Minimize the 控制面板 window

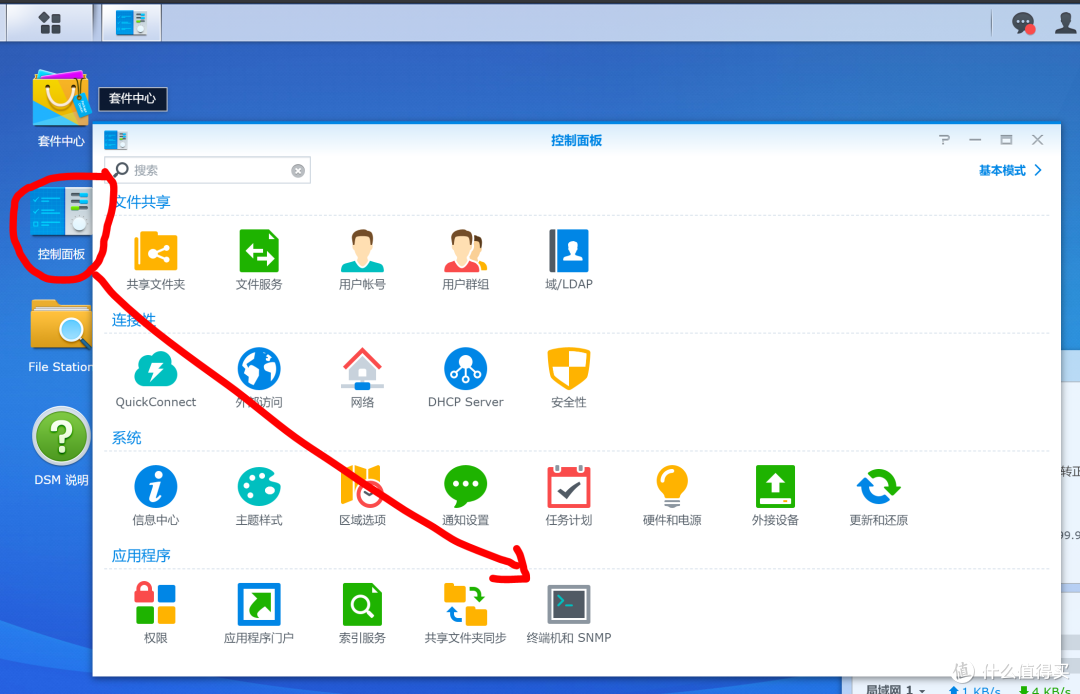point(975,140)
